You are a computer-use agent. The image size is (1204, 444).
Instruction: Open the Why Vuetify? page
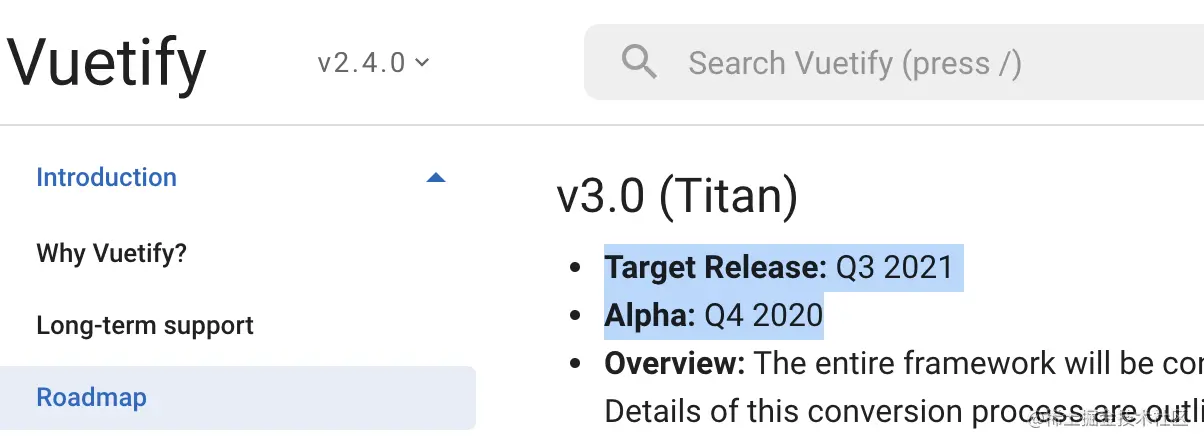[x=111, y=253]
